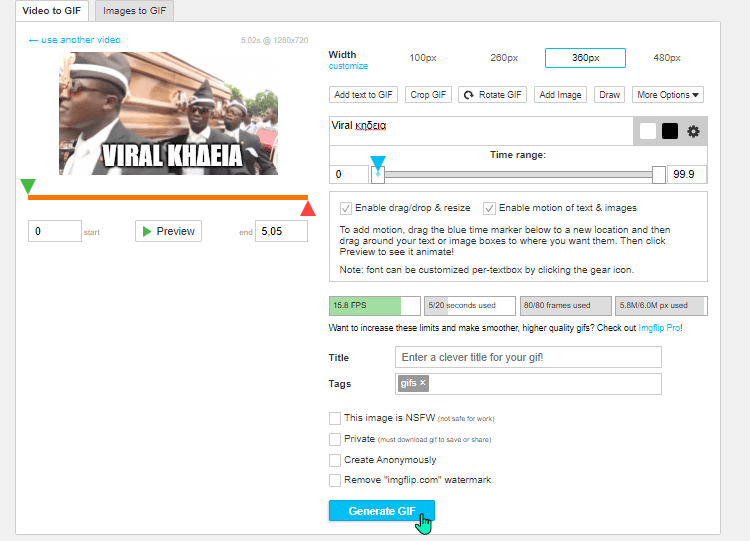Click the Viral κηδεια text box
The width and height of the screenshot is (750, 541).
(481, 131)
